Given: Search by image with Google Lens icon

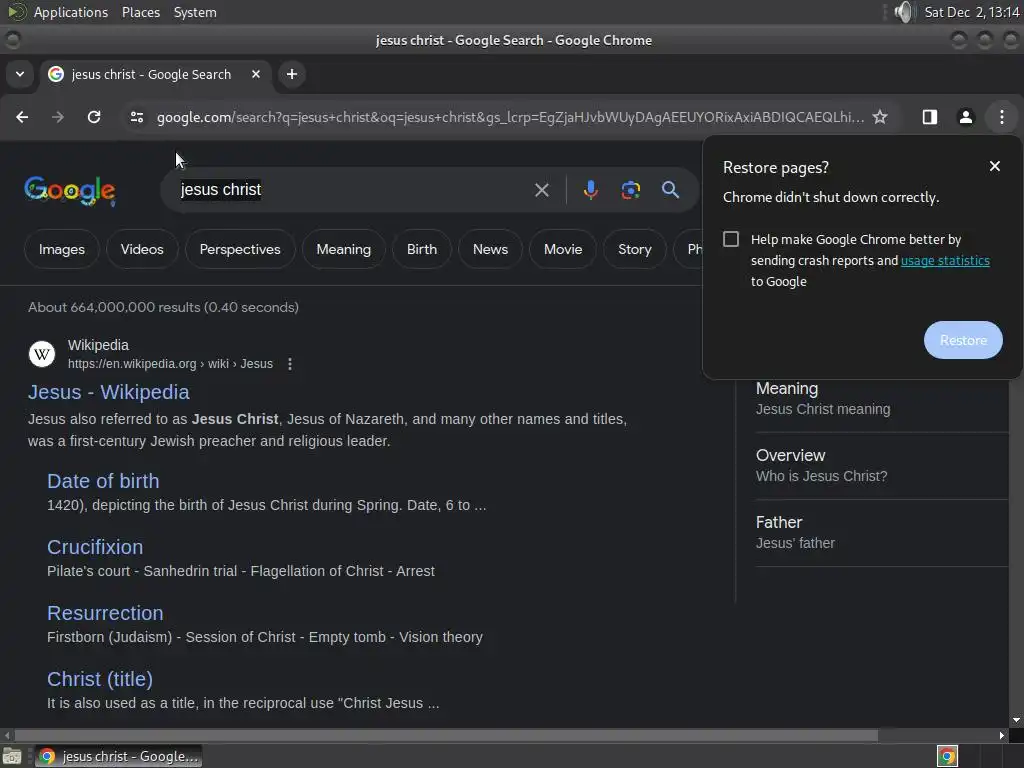Looking at the screenshot, I should point(630,190).
